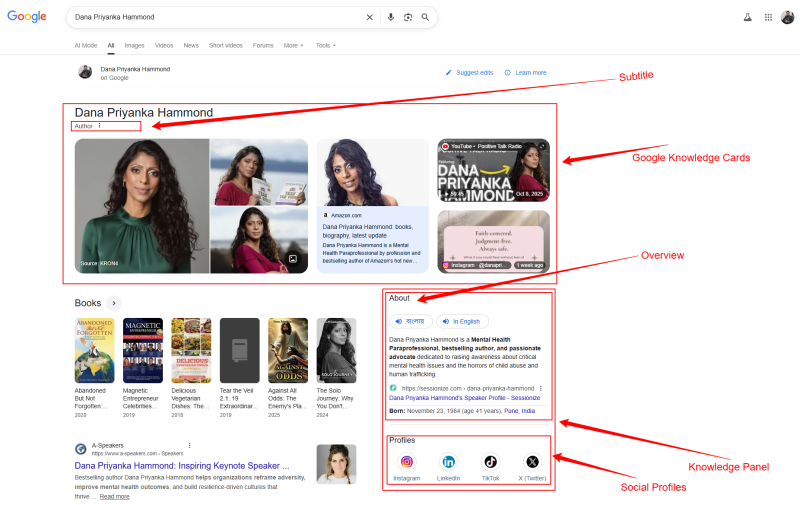This screenshot has height=505, width=800.
Task: Play About text In English
Action: [x=462, y=321]
